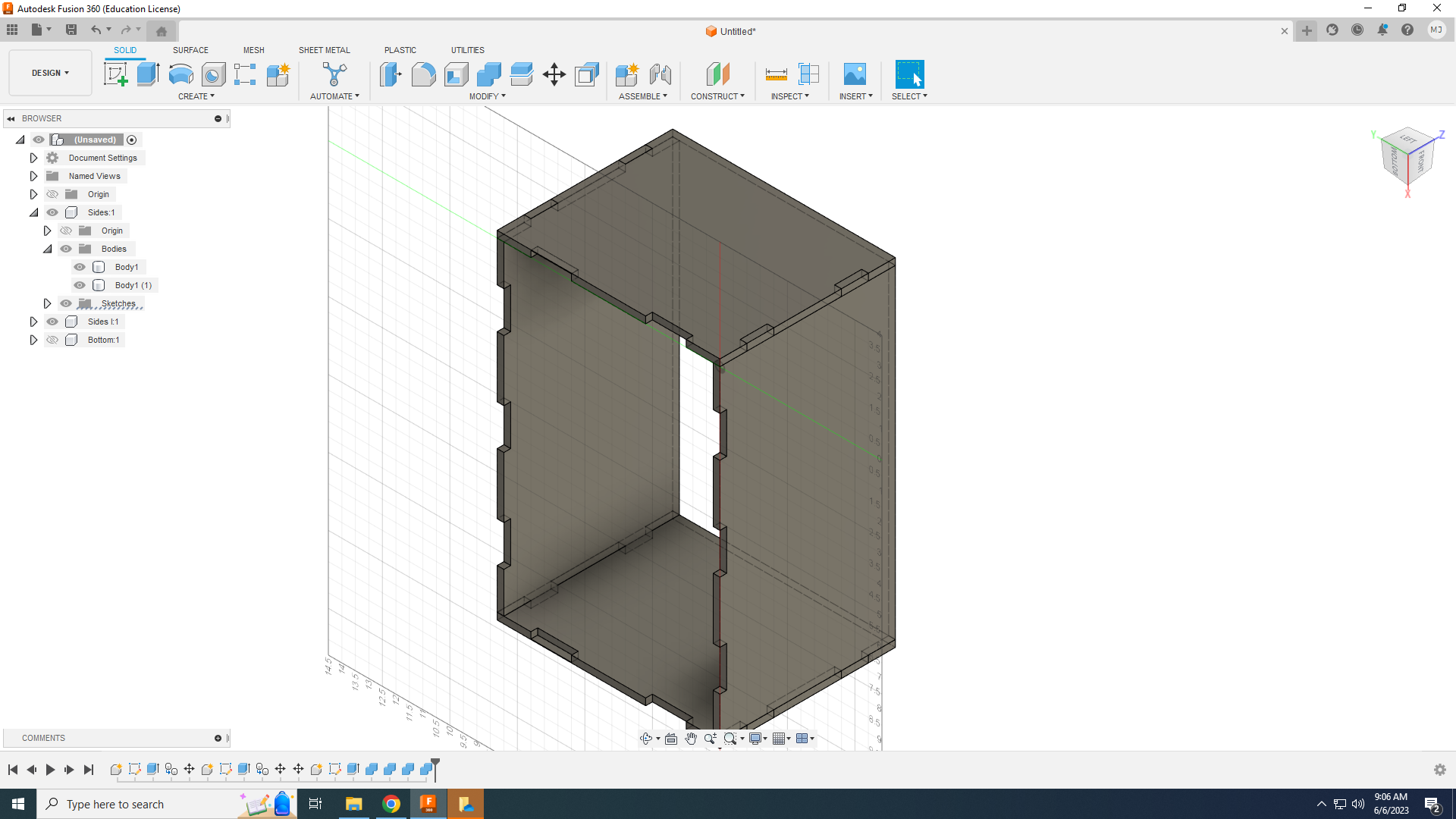
Task: Open Google Chrome from the taskbar
Action: pos(391,804)
